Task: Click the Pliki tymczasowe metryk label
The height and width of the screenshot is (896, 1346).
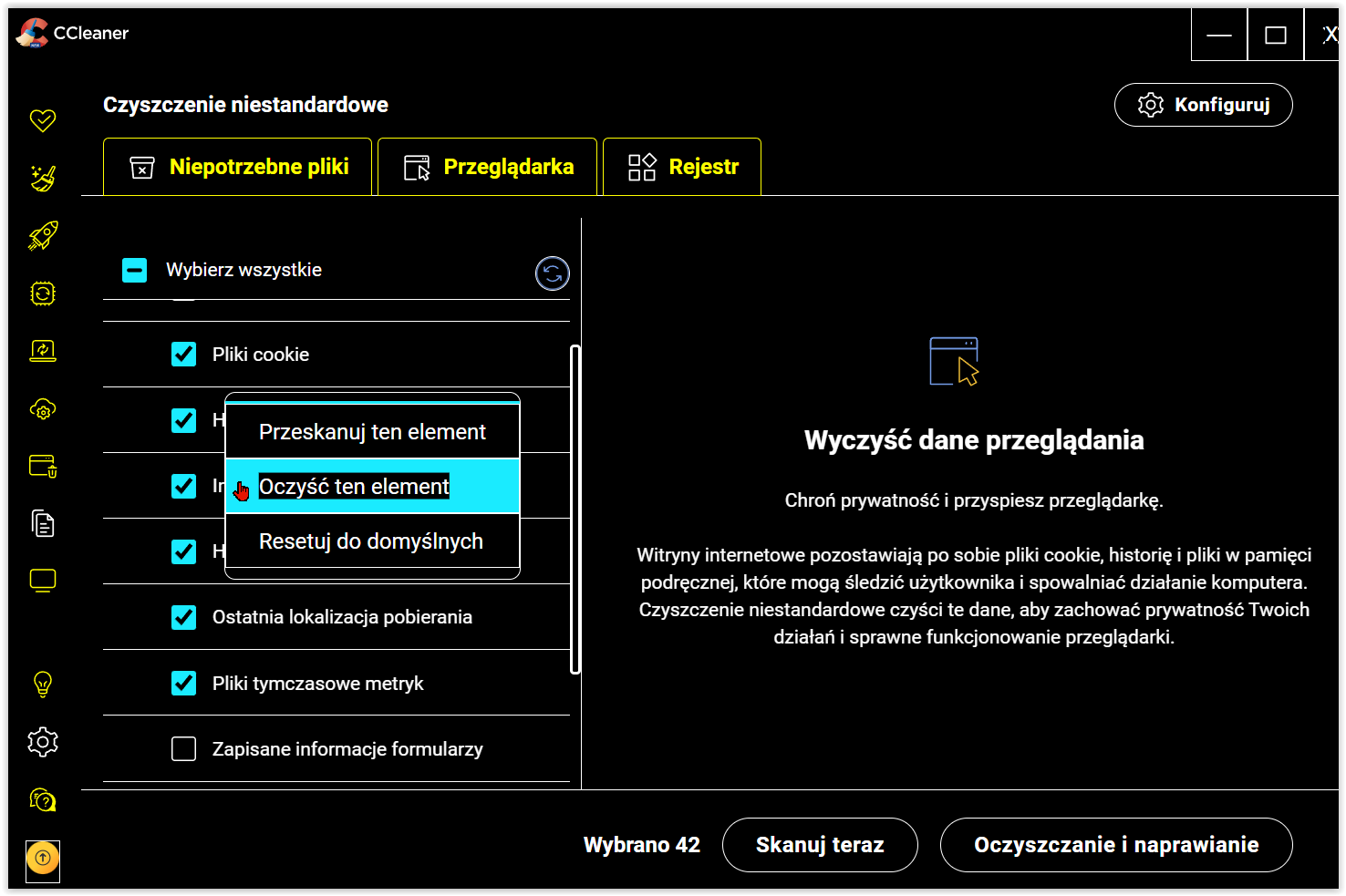Action: 318,684
